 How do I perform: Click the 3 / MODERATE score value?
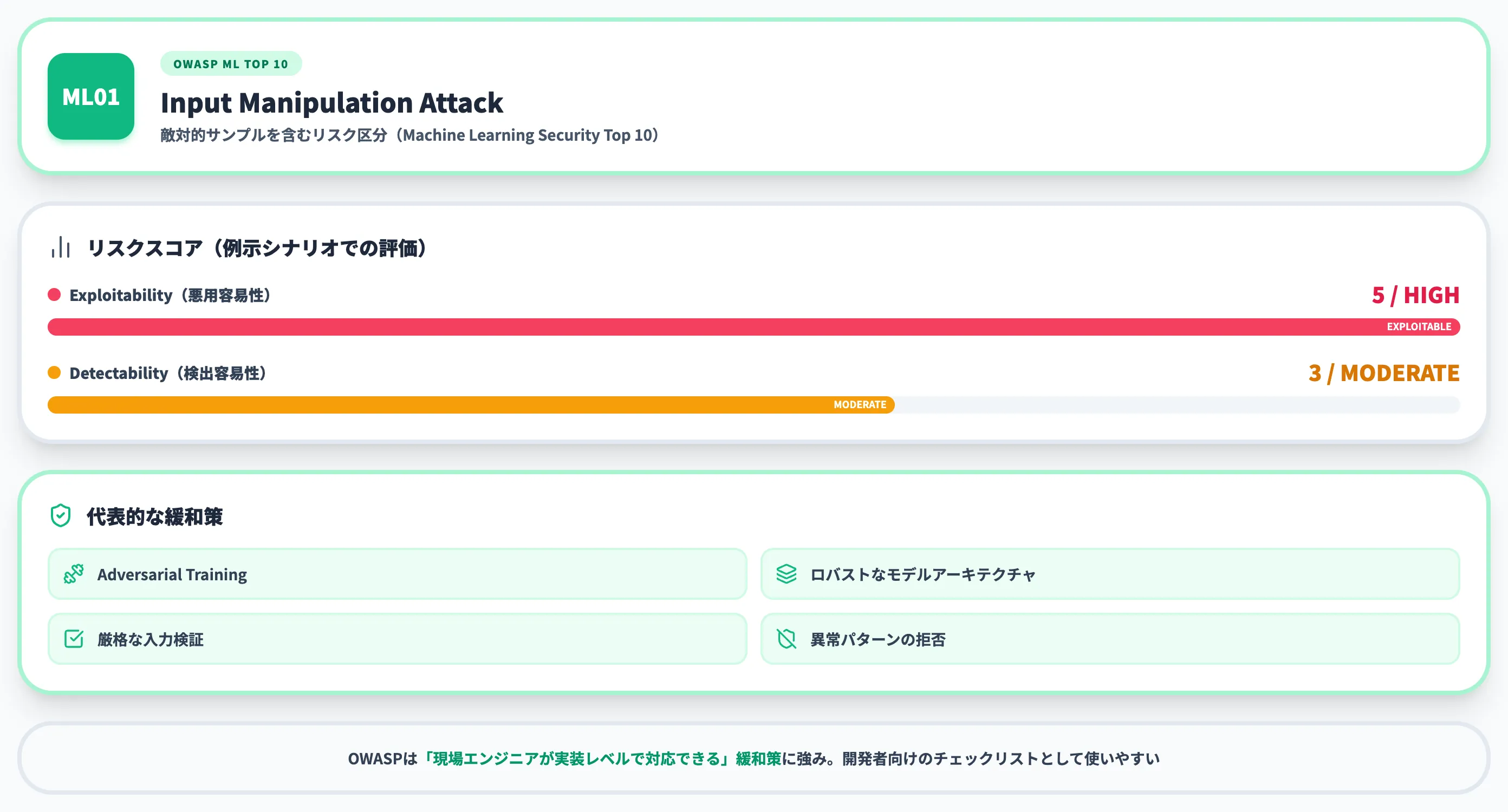(x=1384, y=373)
